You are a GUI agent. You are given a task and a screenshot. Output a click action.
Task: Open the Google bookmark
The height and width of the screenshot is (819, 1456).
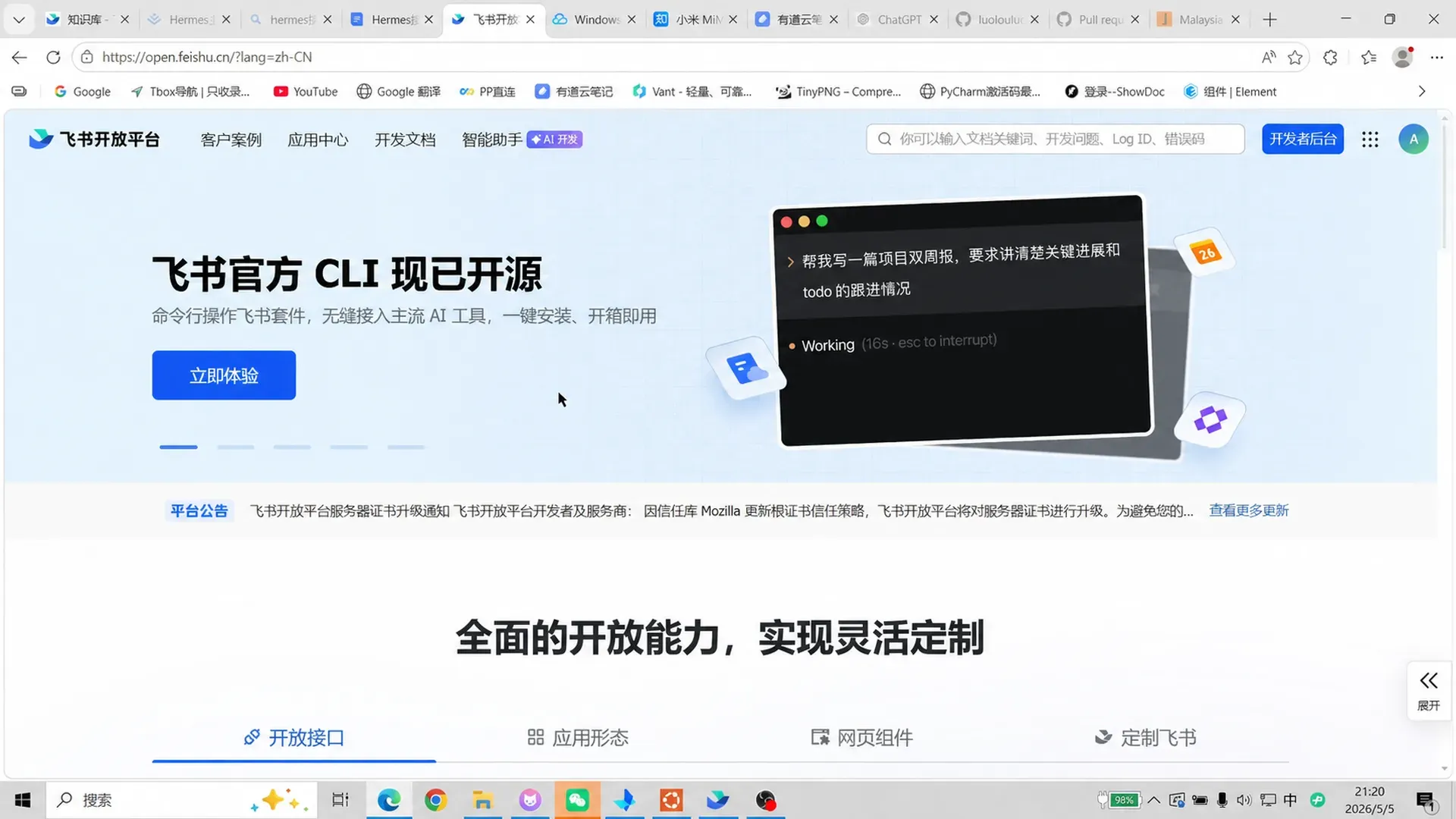tap(83, 92)
